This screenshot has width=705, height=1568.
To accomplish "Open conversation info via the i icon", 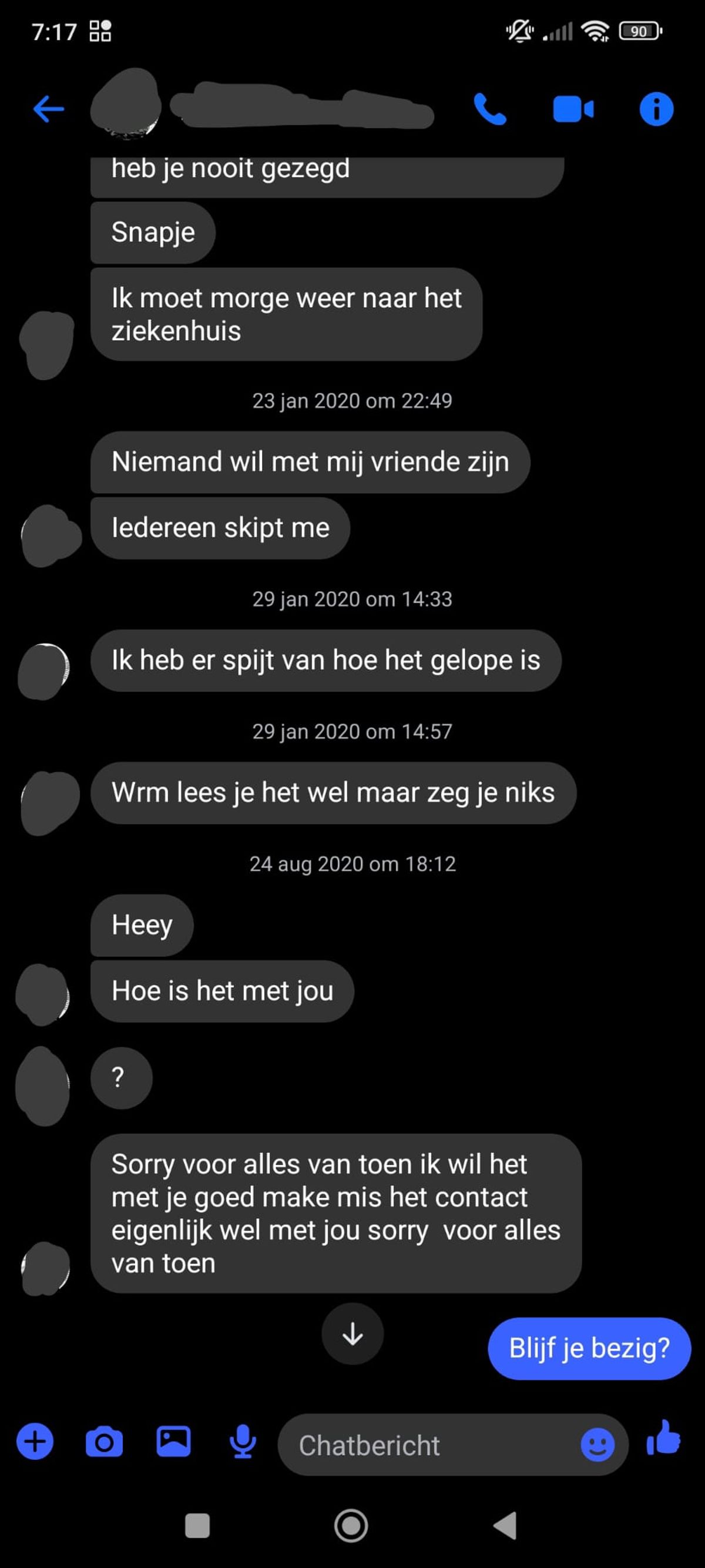I will pos(656,109).
